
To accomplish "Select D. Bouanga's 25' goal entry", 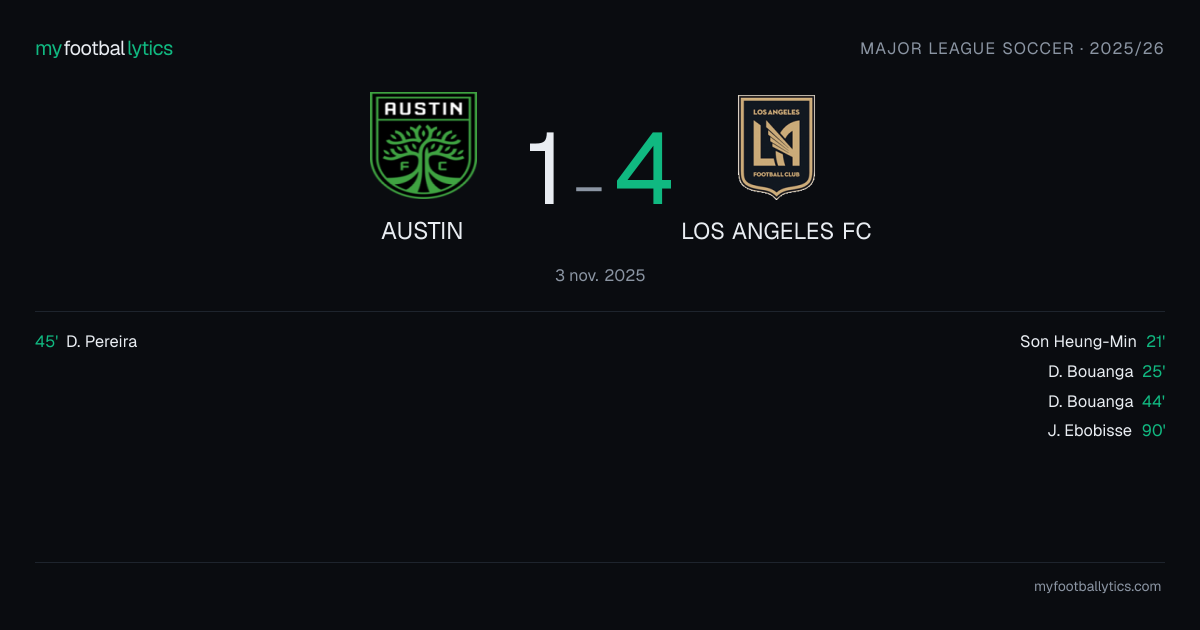I will coord(1107,372).
